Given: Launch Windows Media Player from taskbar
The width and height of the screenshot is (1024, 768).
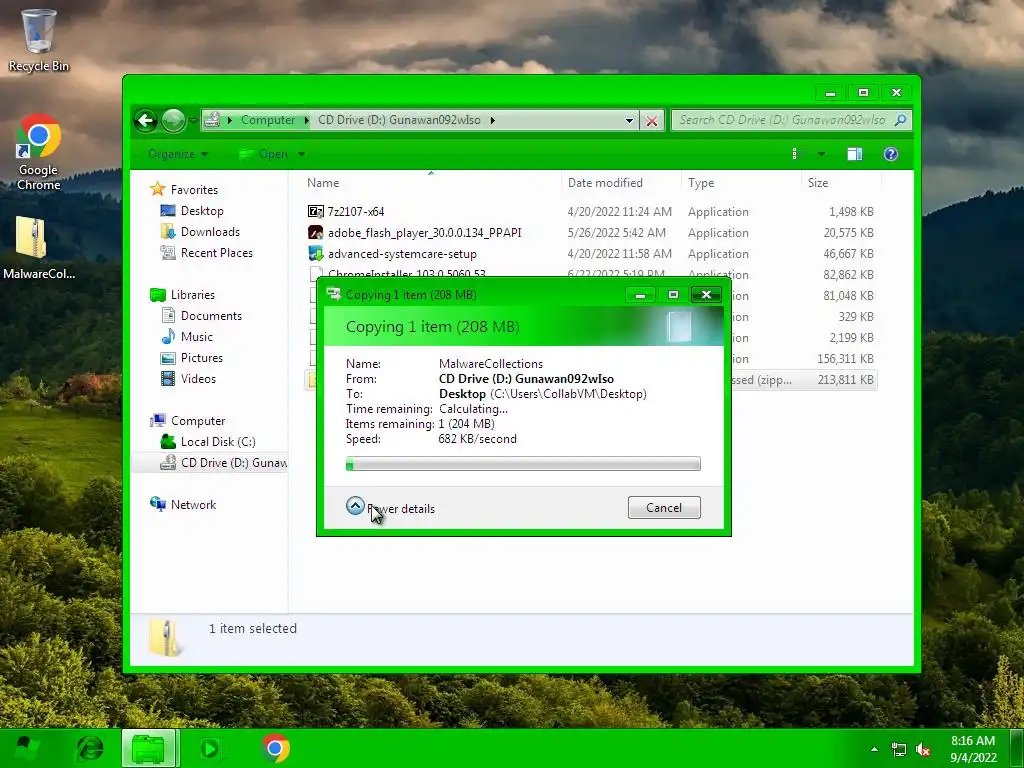Looking at the screenshot, I should click(210, 748).
